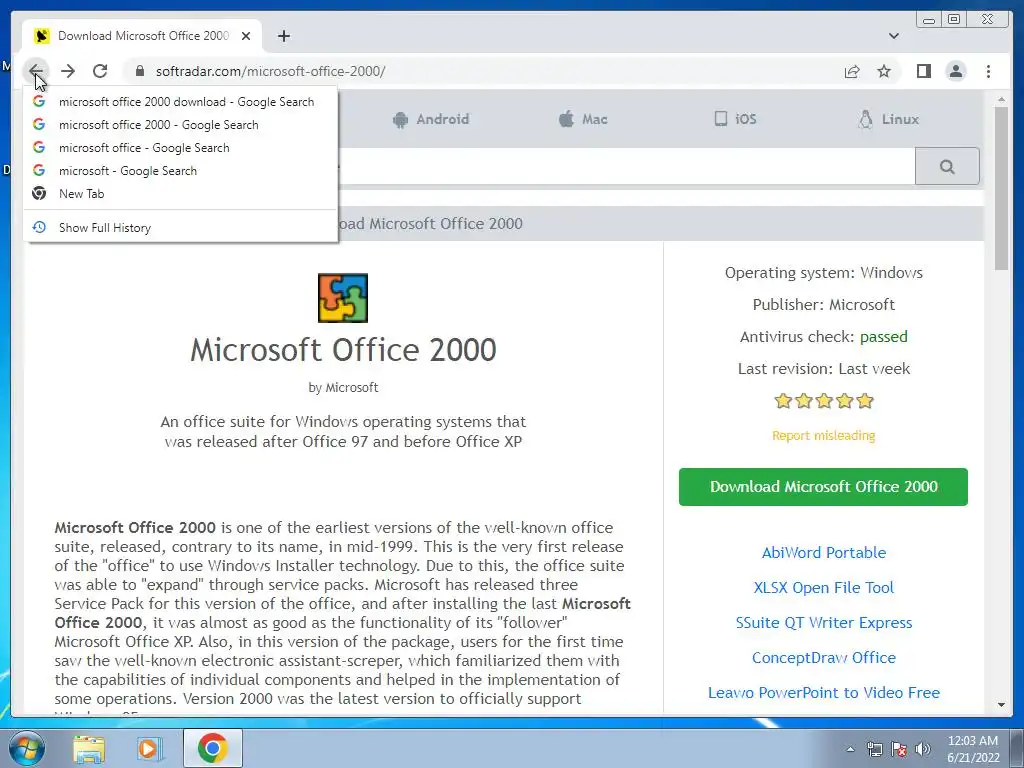Viewport: 1024px width, 768px height.
Task: Click the forward navigation arrow
Action: coord(68,71)
